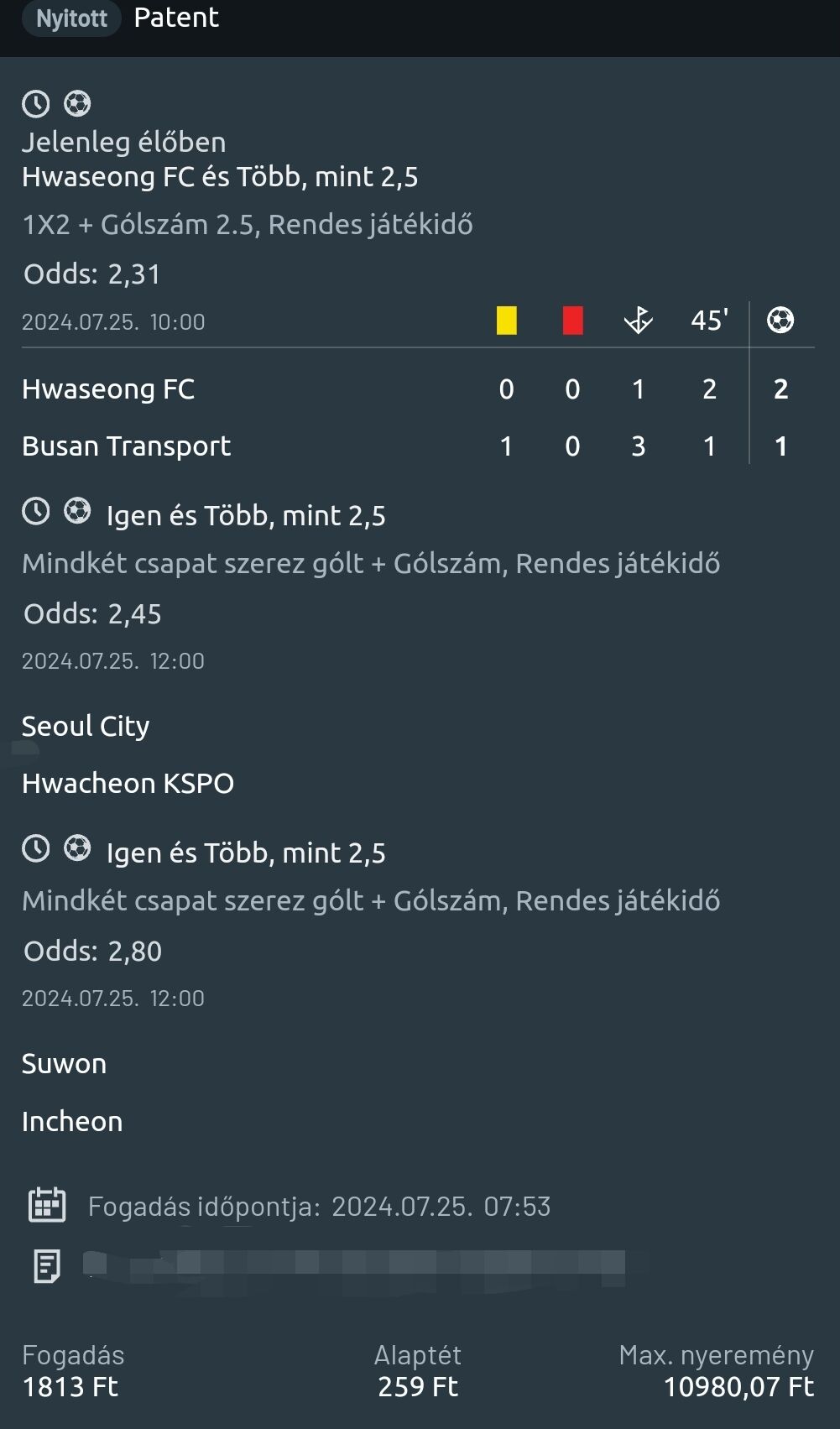This screenshot has height=1429, width=840.
Task: Click the goals soccer ball icon in the scoreboard header
Action: point(780,321)
